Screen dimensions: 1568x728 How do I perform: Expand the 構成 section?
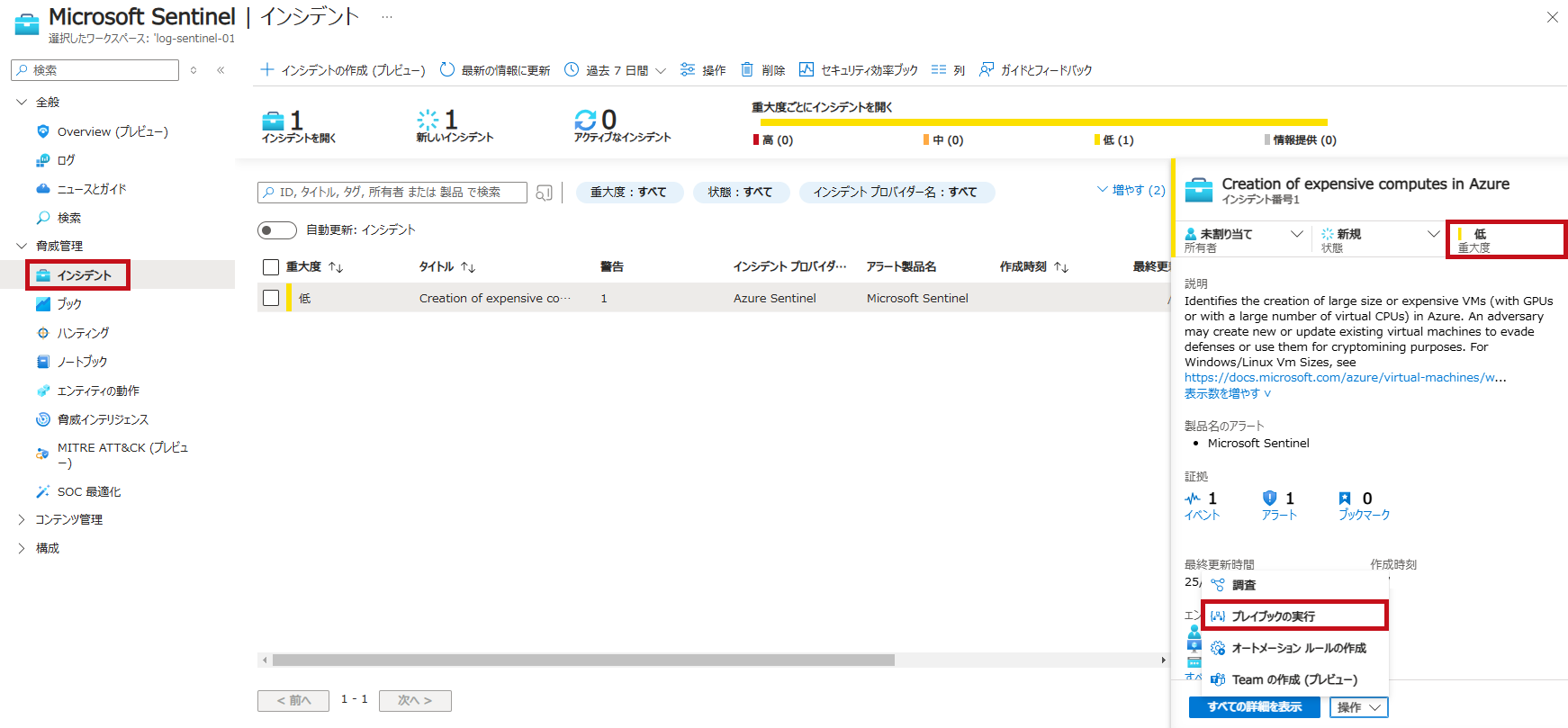22,548
